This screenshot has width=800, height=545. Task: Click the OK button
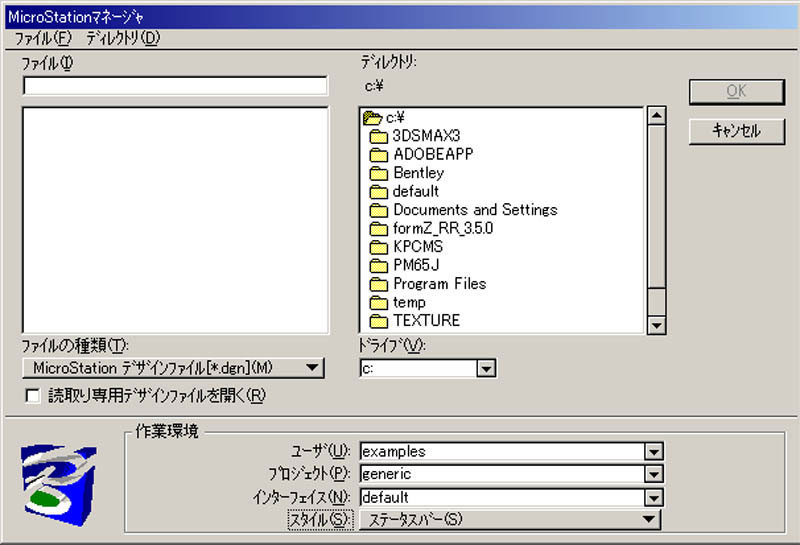click(736, 92)
